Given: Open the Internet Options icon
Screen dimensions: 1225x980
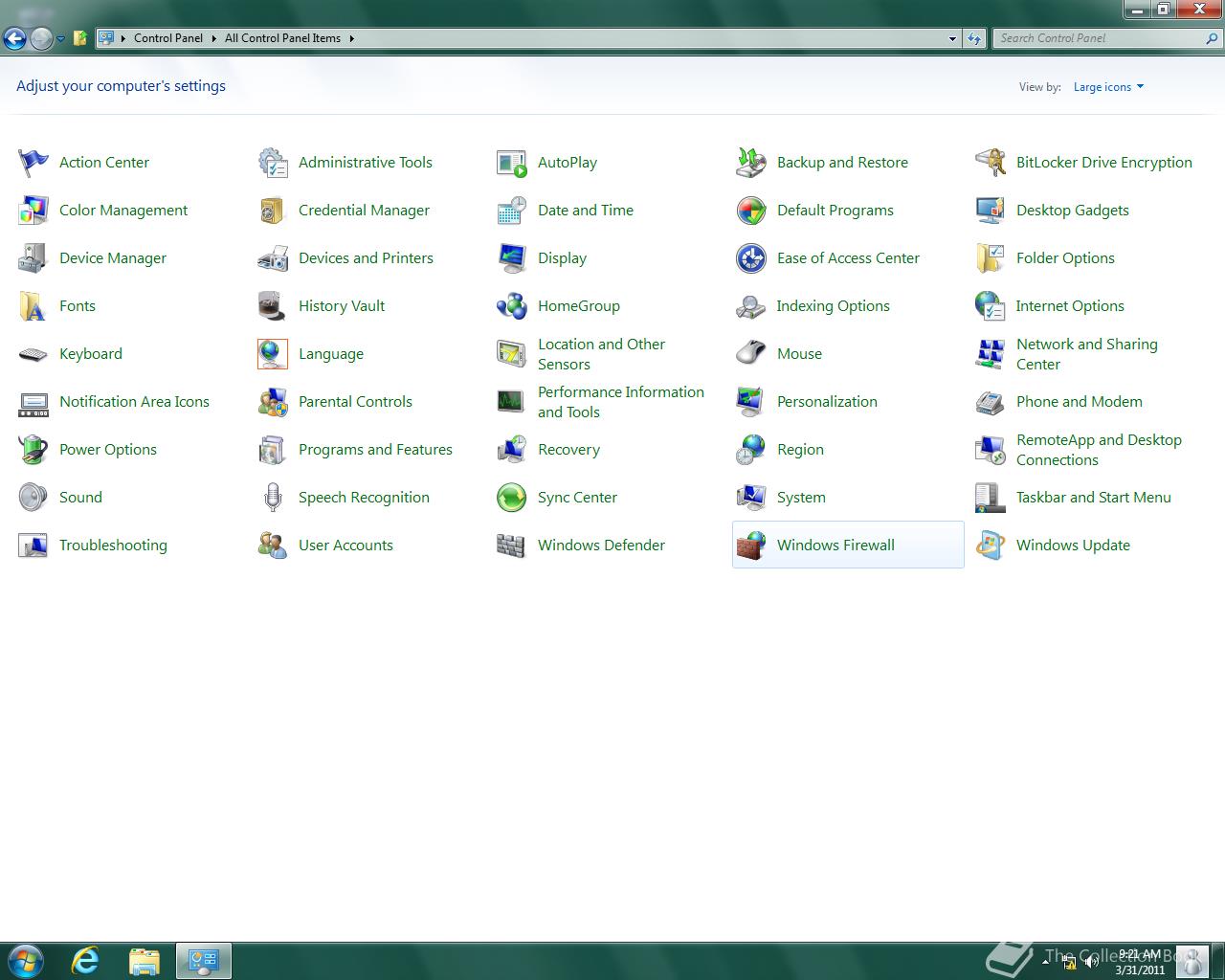Looking at the screenshot, I should 991,306.
